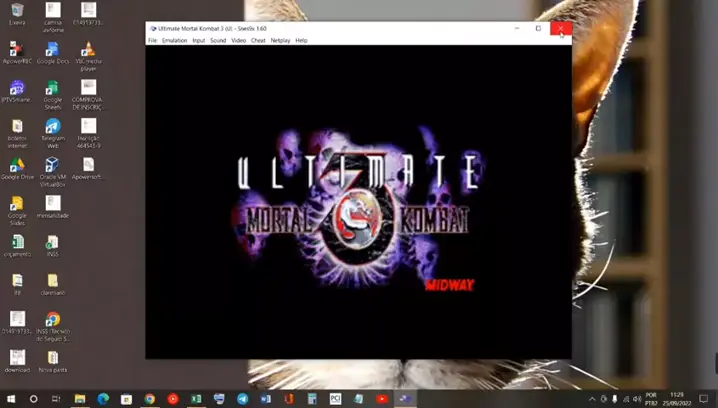
Task: Close the Snes9x emulator window
Action: (x=561, y=28)
